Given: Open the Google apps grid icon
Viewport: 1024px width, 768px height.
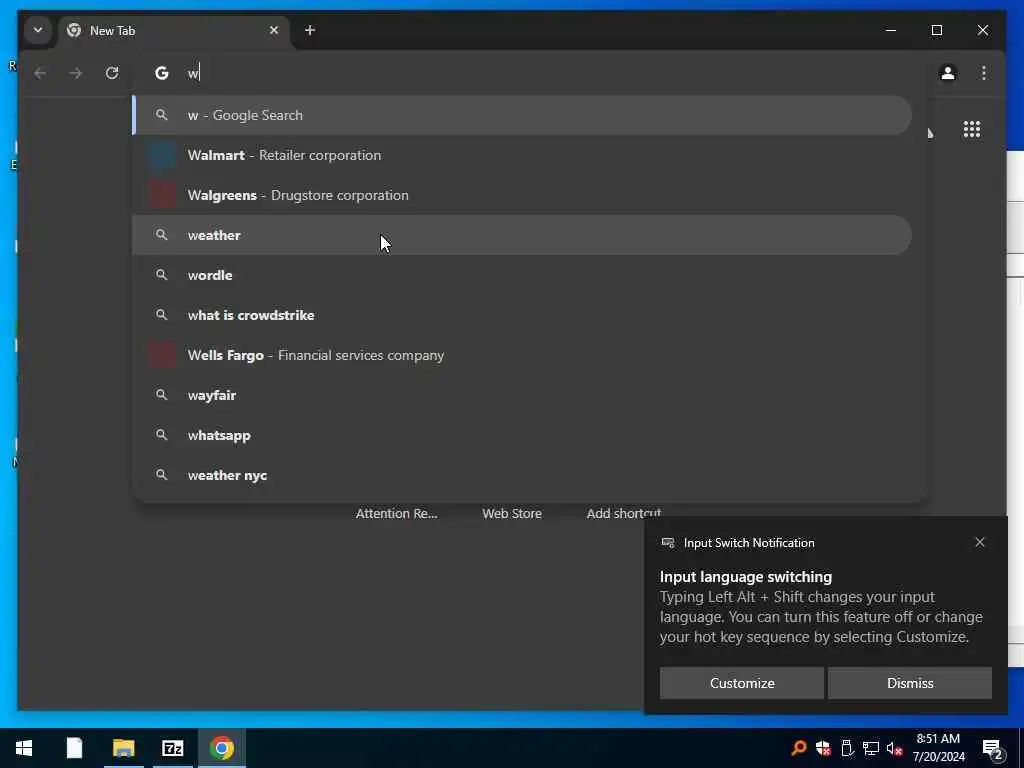Looking at the screenshot, I should click(972, 129).
